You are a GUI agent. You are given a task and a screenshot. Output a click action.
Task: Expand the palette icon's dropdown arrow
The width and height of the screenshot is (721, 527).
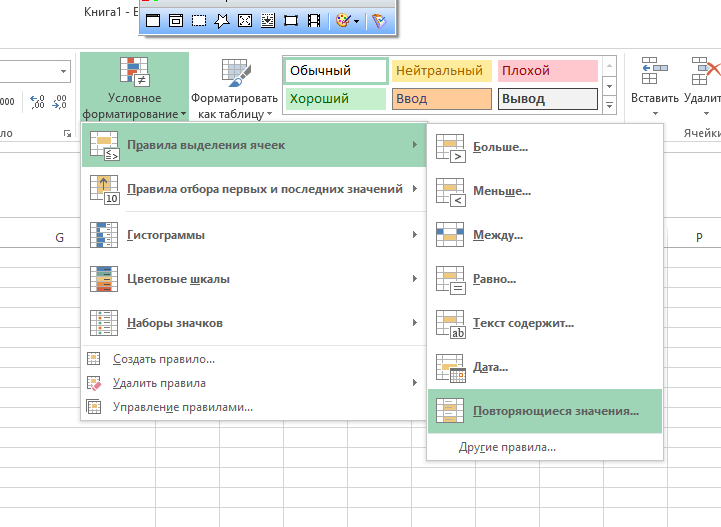click(356, 21)
